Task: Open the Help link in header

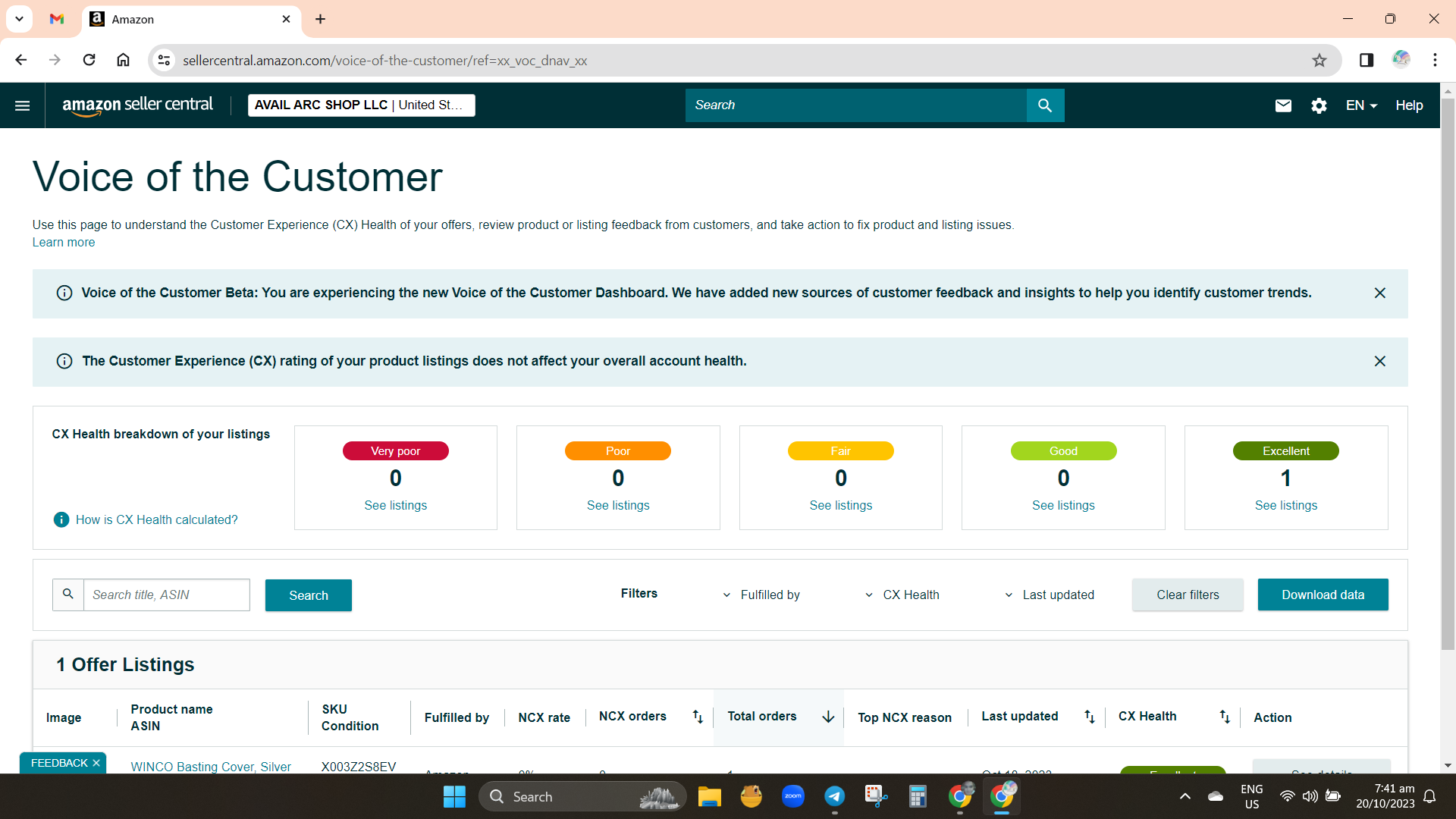Action: pyautogui.click(x=1409, y=105)
